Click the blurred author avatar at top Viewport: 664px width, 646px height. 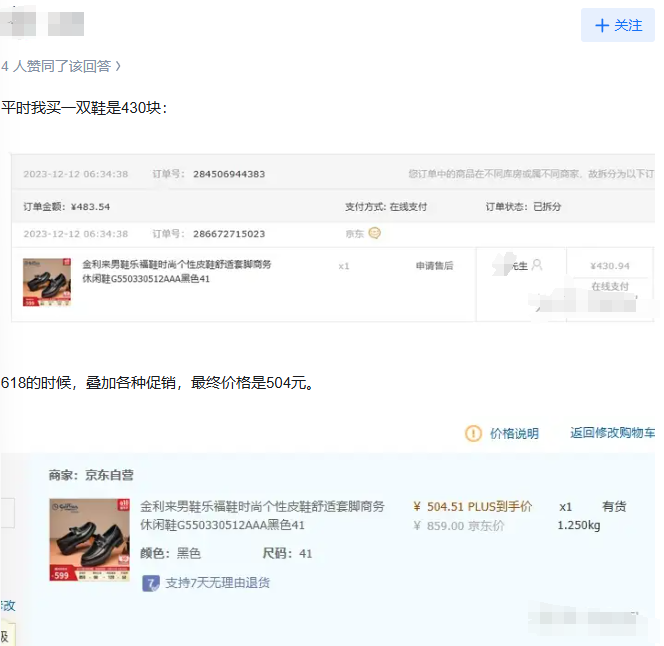point(21,22)
